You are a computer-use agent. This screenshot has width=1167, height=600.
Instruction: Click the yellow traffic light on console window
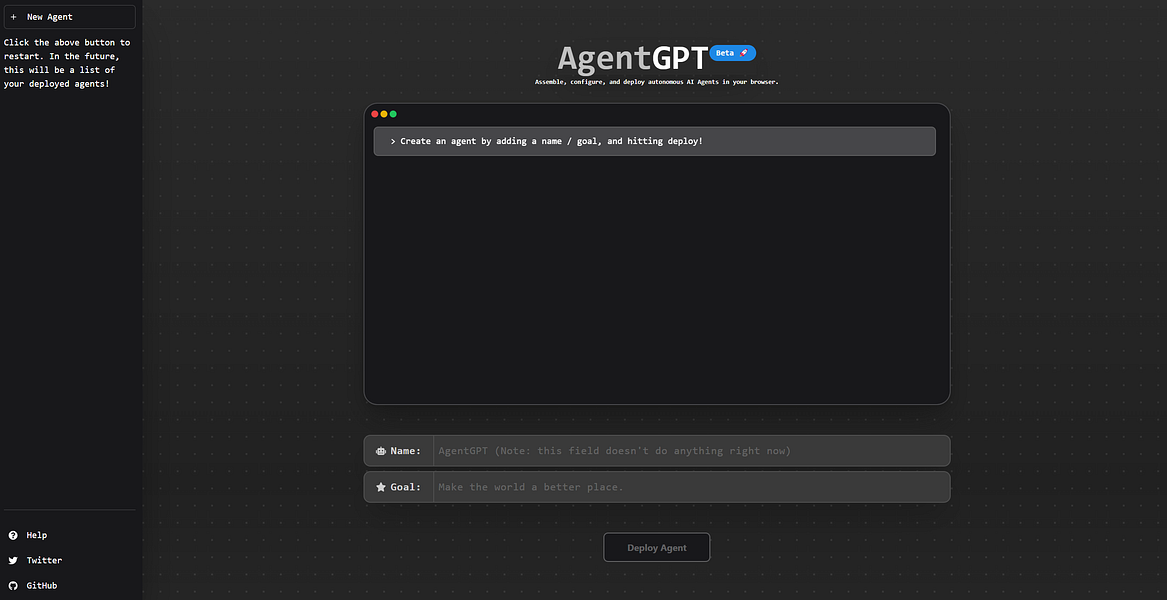[382, 113]
